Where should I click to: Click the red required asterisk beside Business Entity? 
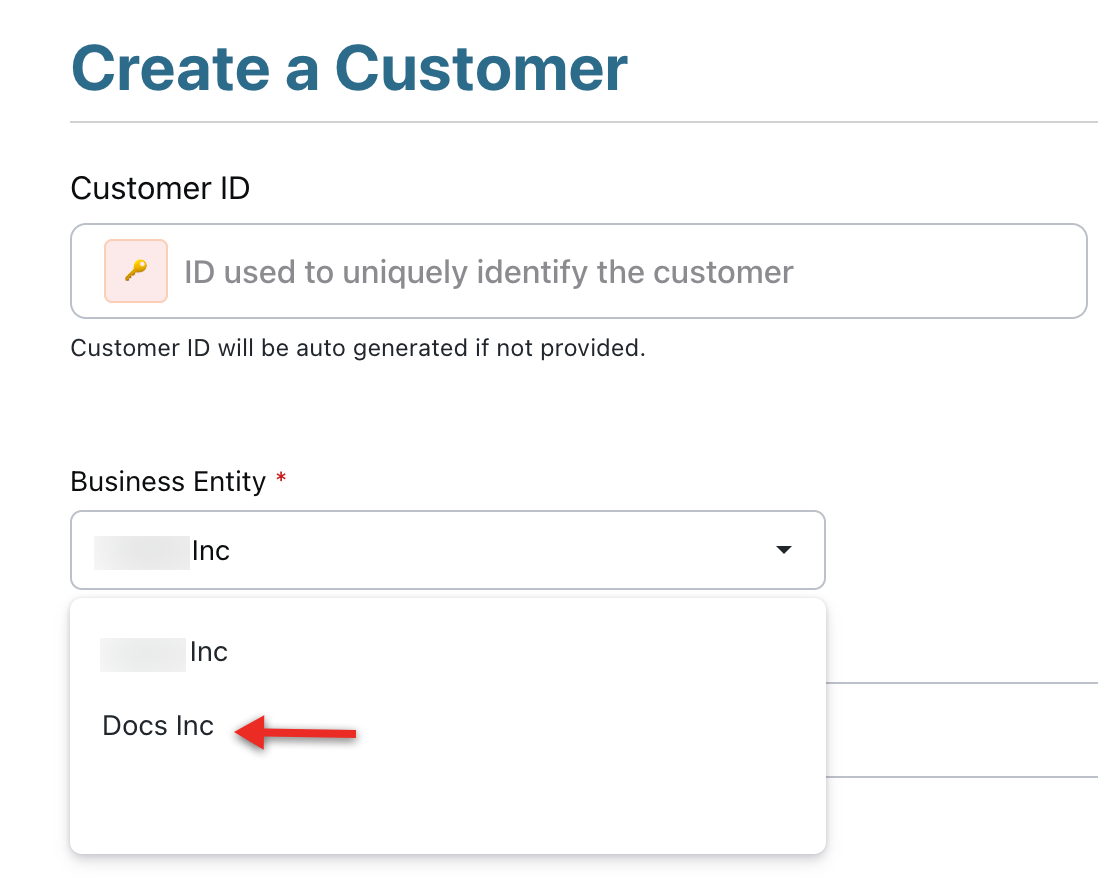(281, 480)
